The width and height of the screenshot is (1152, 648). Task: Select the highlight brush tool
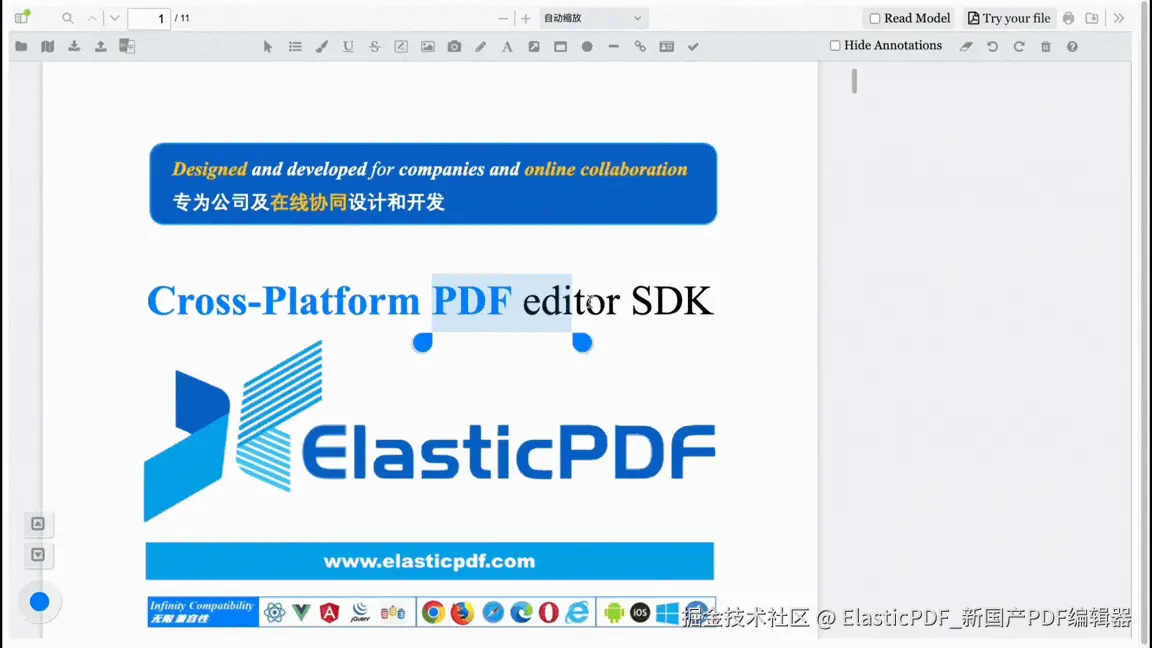click(322, 46)
